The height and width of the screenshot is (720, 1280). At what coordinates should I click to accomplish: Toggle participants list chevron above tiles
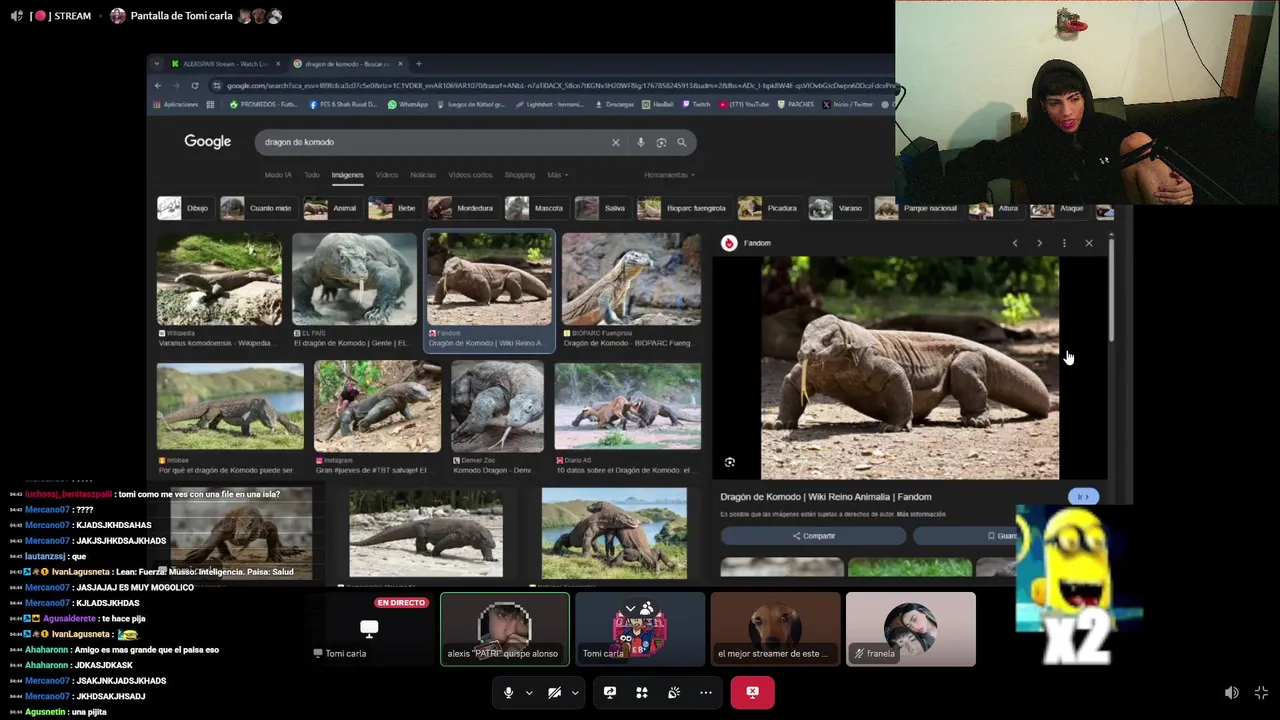pos(630,608)
